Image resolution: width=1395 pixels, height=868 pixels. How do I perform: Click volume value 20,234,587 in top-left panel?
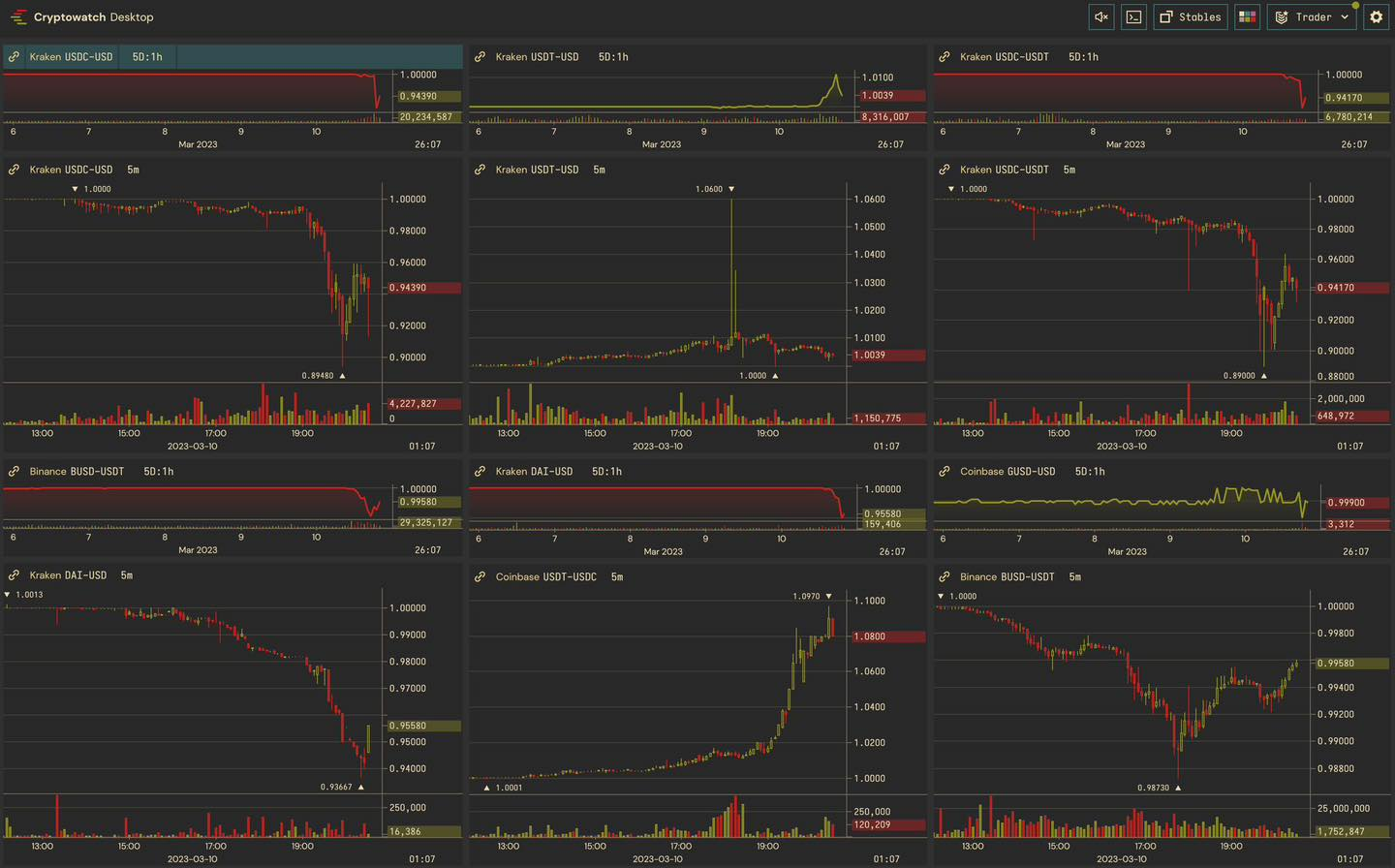click(x=429, y=117)
